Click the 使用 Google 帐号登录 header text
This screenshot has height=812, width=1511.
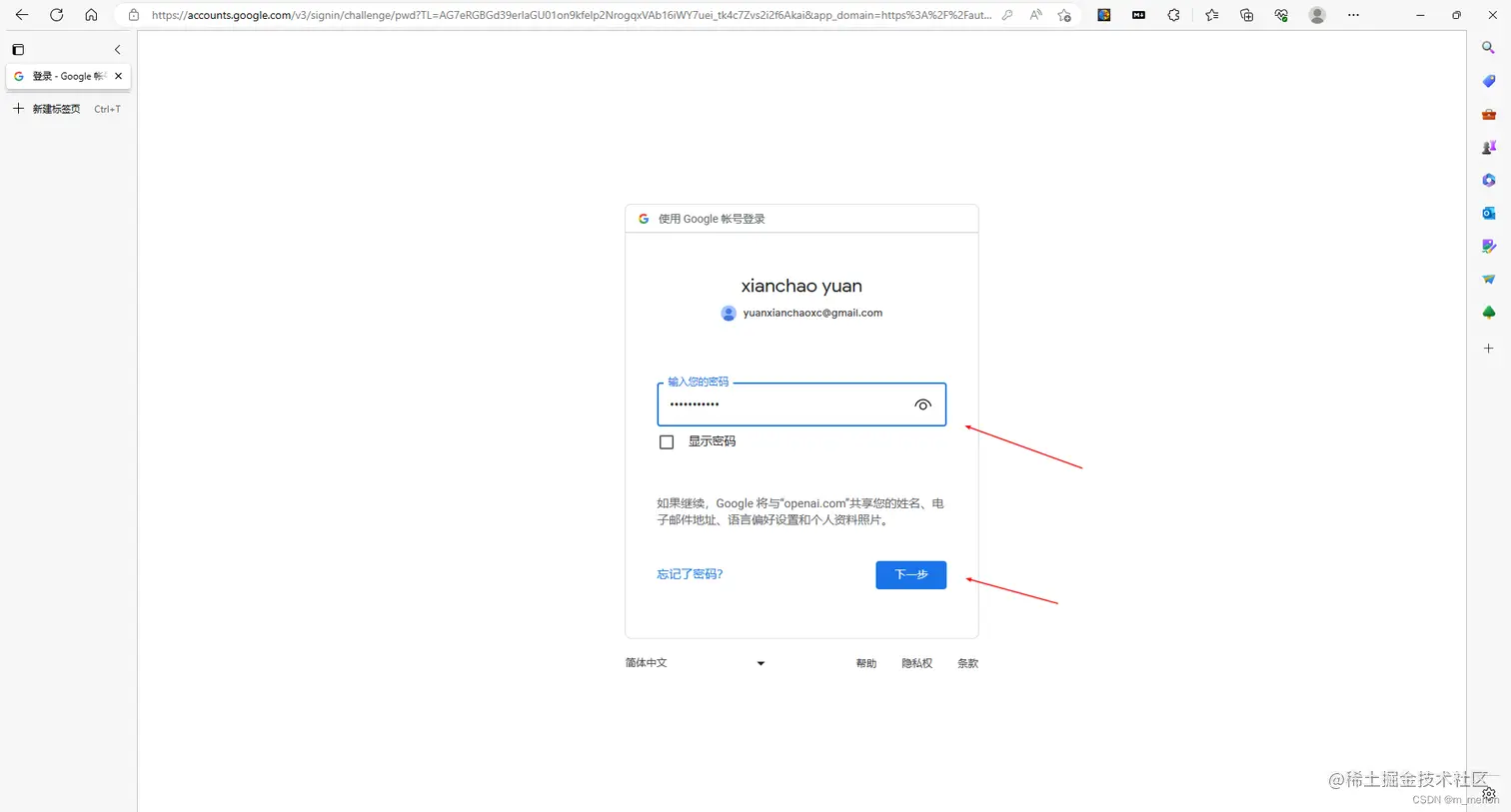coord(712,219)
